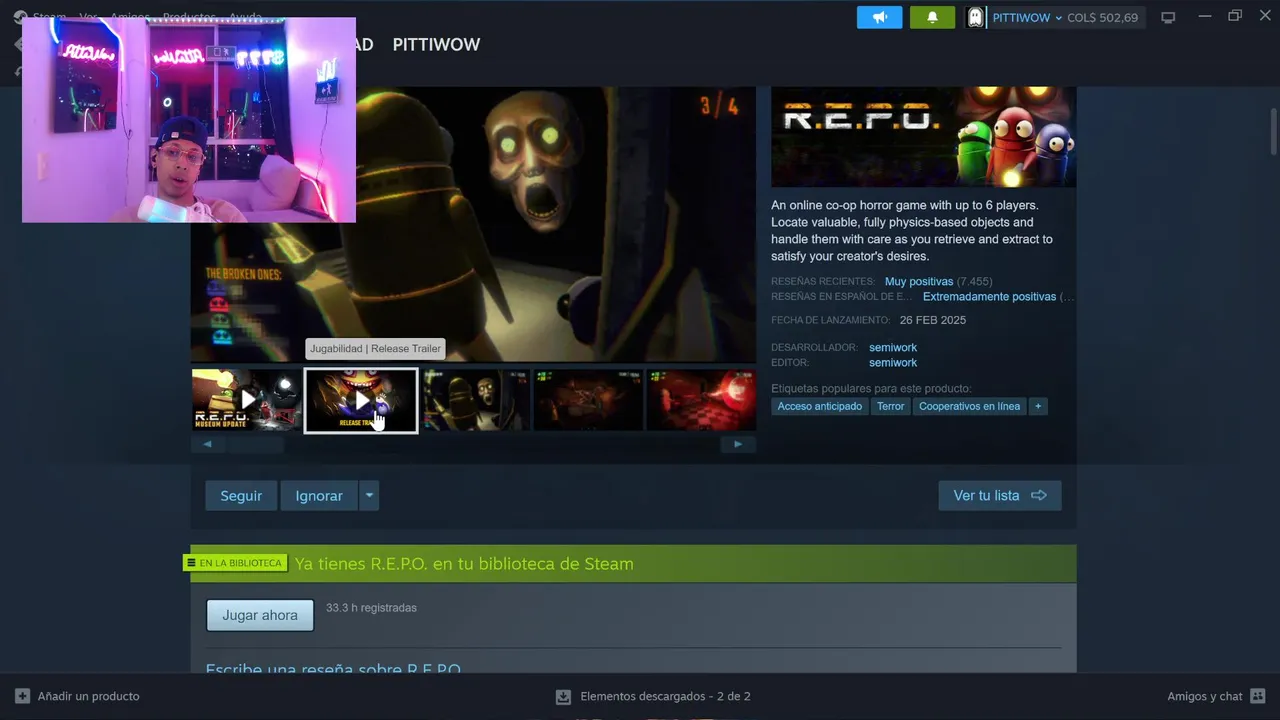Select the red screenshot thumbnail
This screenshot has width=1280, height=720.
coord(701,400)
